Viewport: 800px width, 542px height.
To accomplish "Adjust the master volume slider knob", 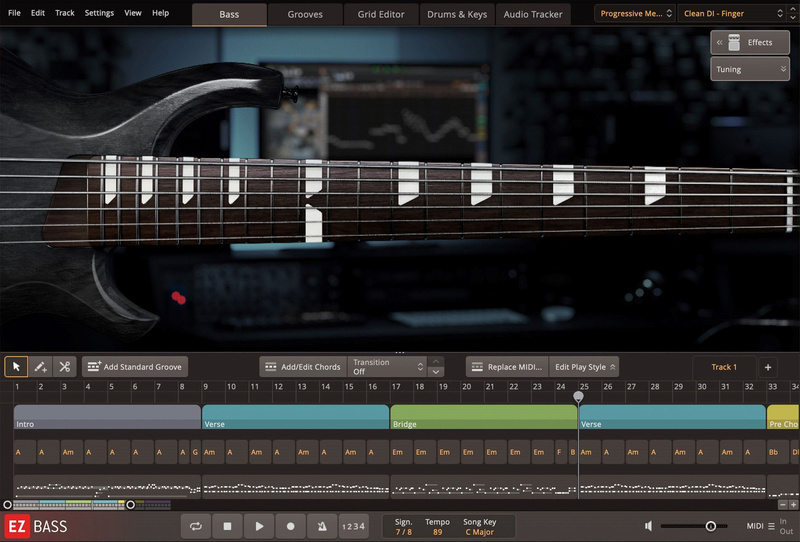I will tap(710, 526).
